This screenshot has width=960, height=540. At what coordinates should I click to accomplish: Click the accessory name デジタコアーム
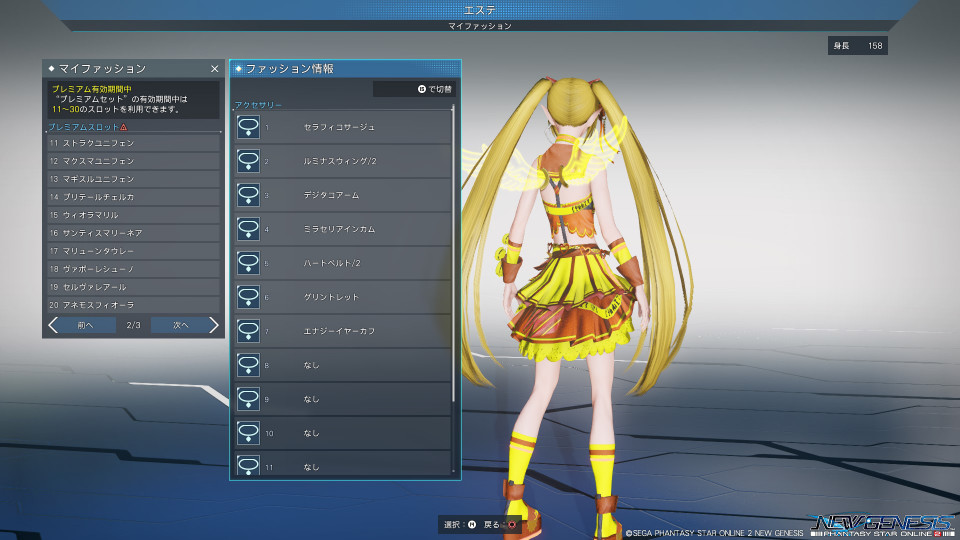click(331, 195)
